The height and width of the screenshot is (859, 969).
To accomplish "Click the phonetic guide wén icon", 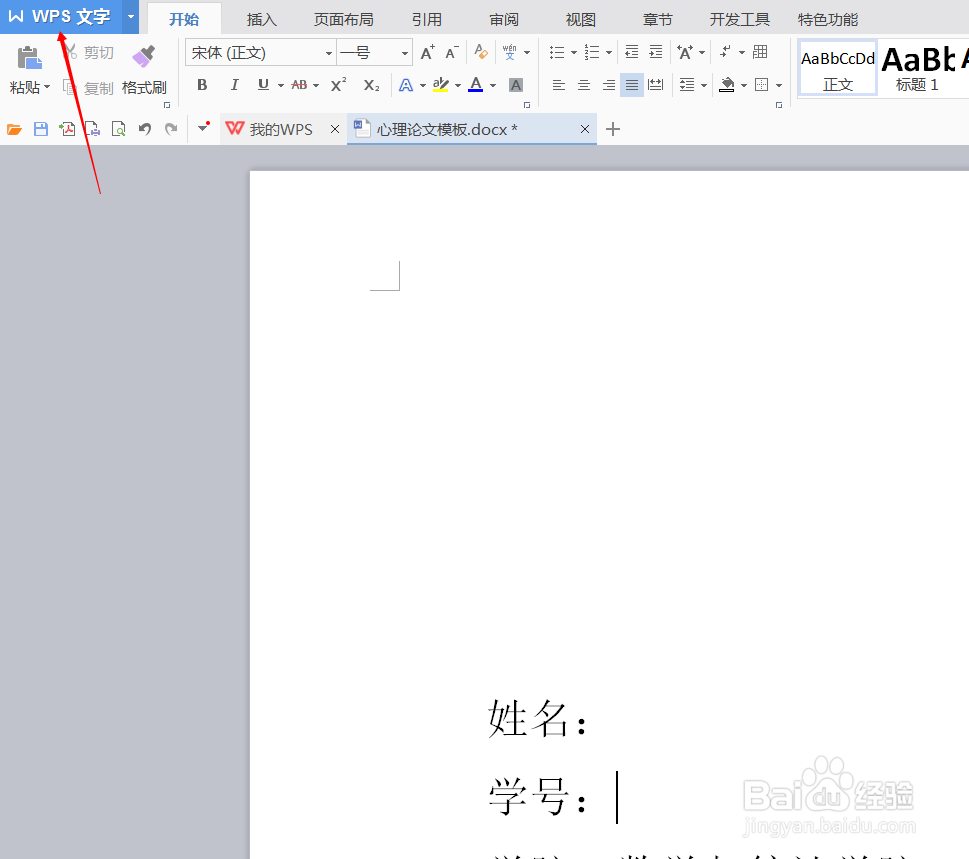I will click(x=510, y=53).
